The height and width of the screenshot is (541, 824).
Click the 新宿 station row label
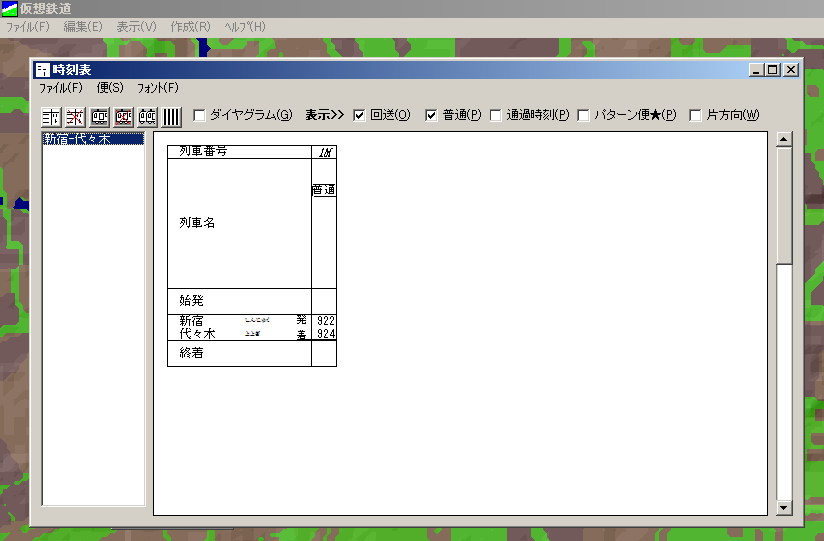pos(191,321)
